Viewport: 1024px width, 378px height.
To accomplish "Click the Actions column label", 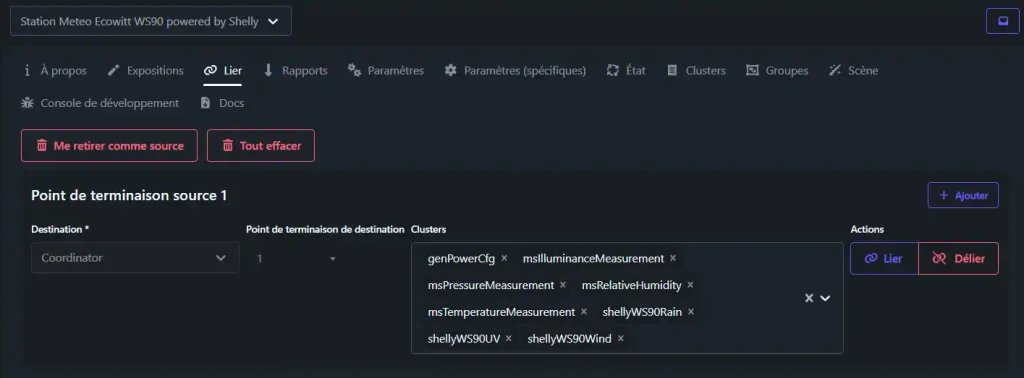I will pyautogui.click(x=867, y=229).
